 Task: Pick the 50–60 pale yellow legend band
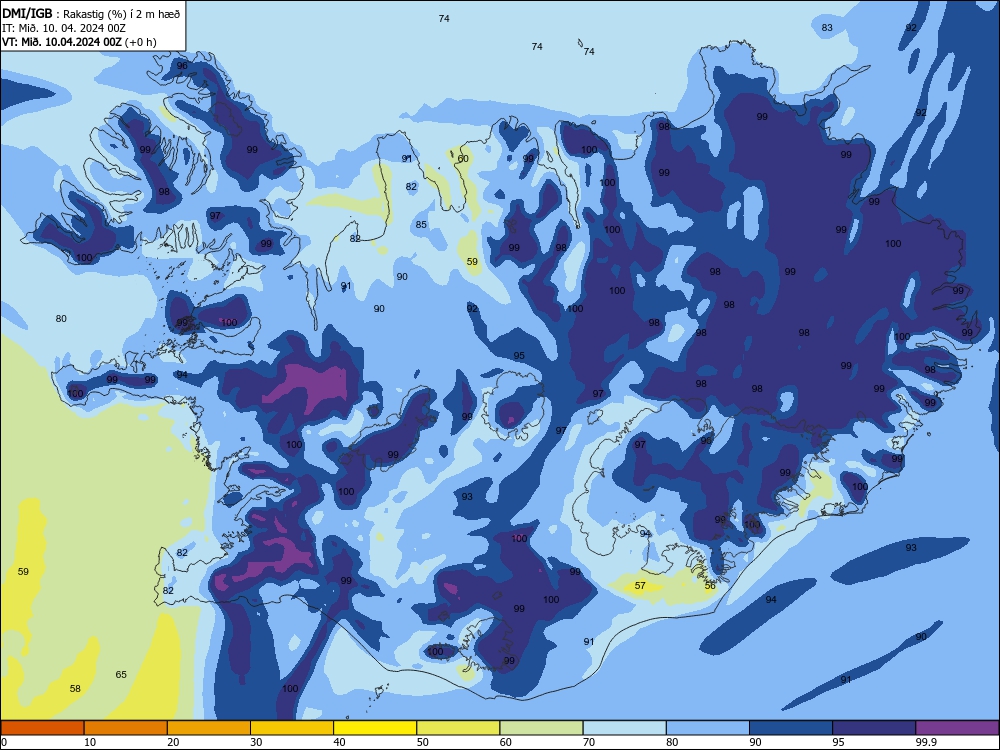coord(458,728)
